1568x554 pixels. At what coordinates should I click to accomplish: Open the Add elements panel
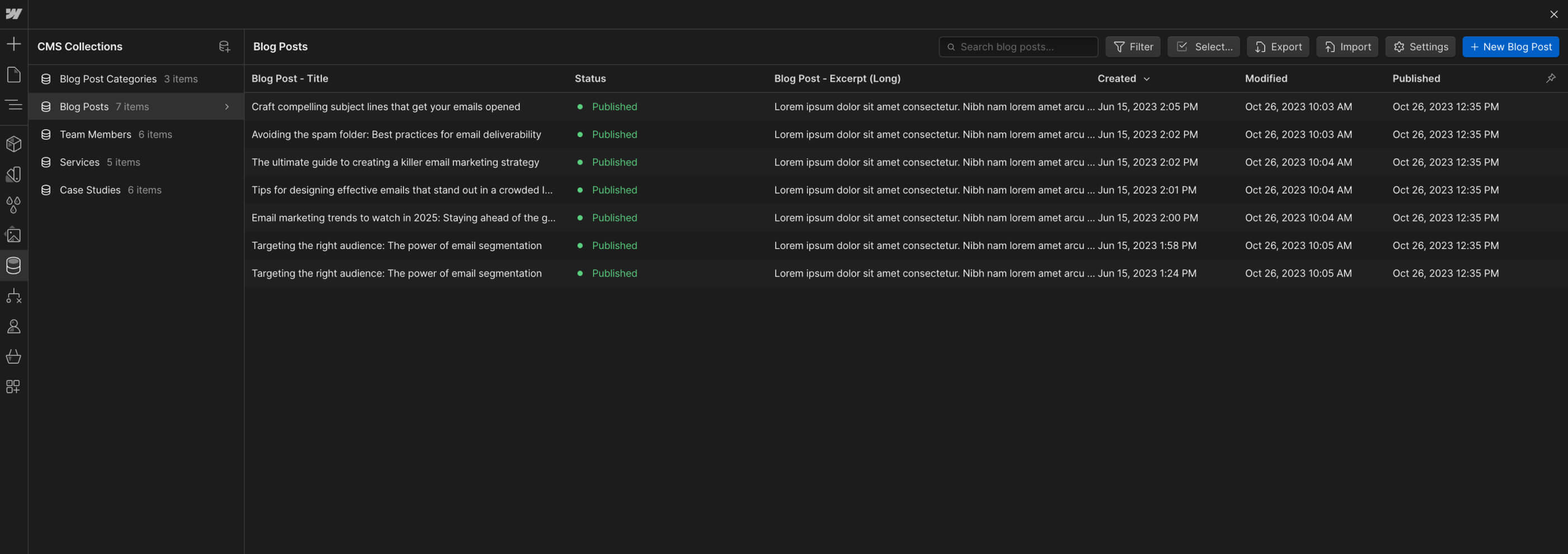13,43
